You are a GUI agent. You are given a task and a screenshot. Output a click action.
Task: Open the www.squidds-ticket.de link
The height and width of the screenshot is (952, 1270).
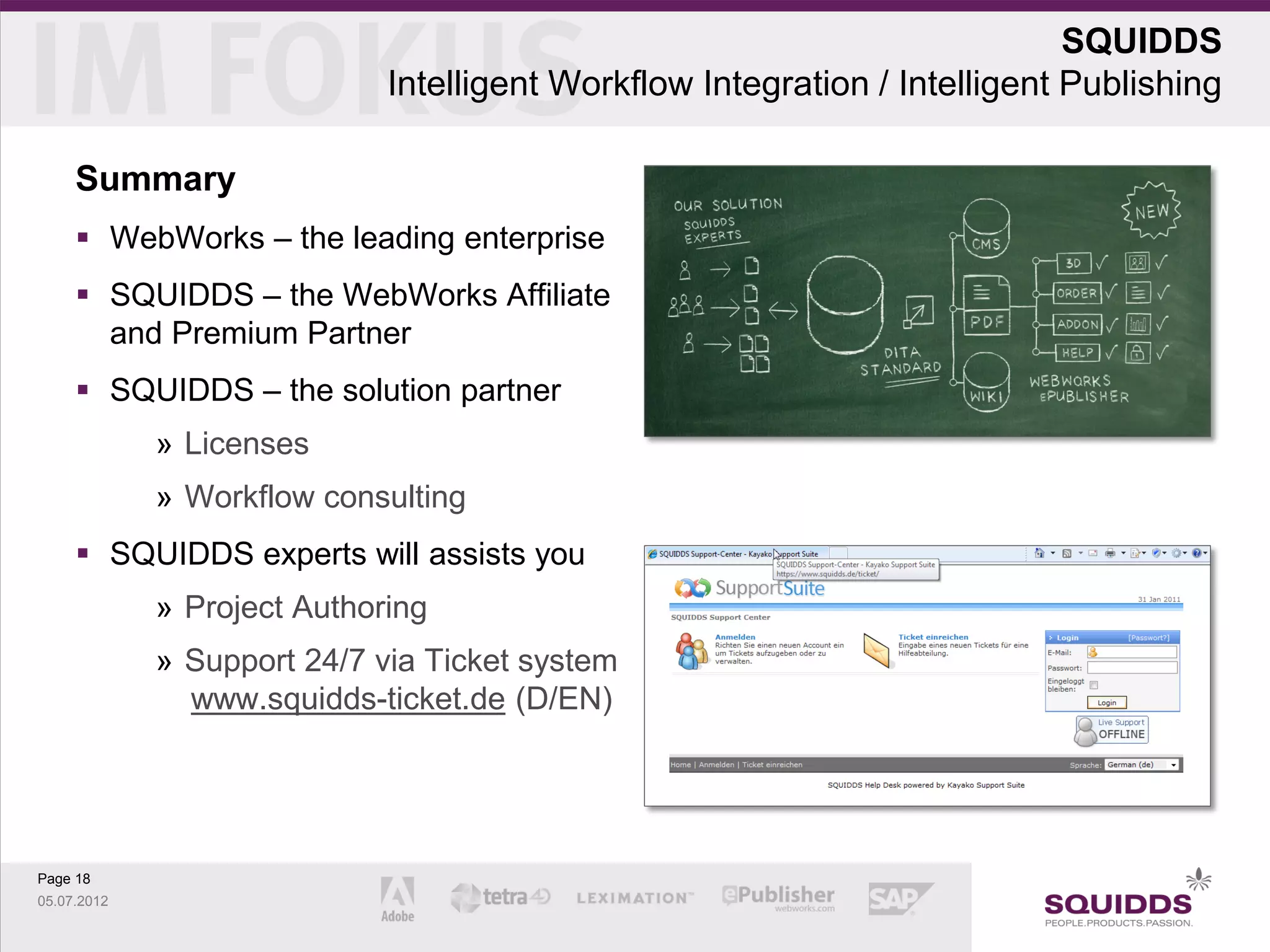[x=348, y=700]
